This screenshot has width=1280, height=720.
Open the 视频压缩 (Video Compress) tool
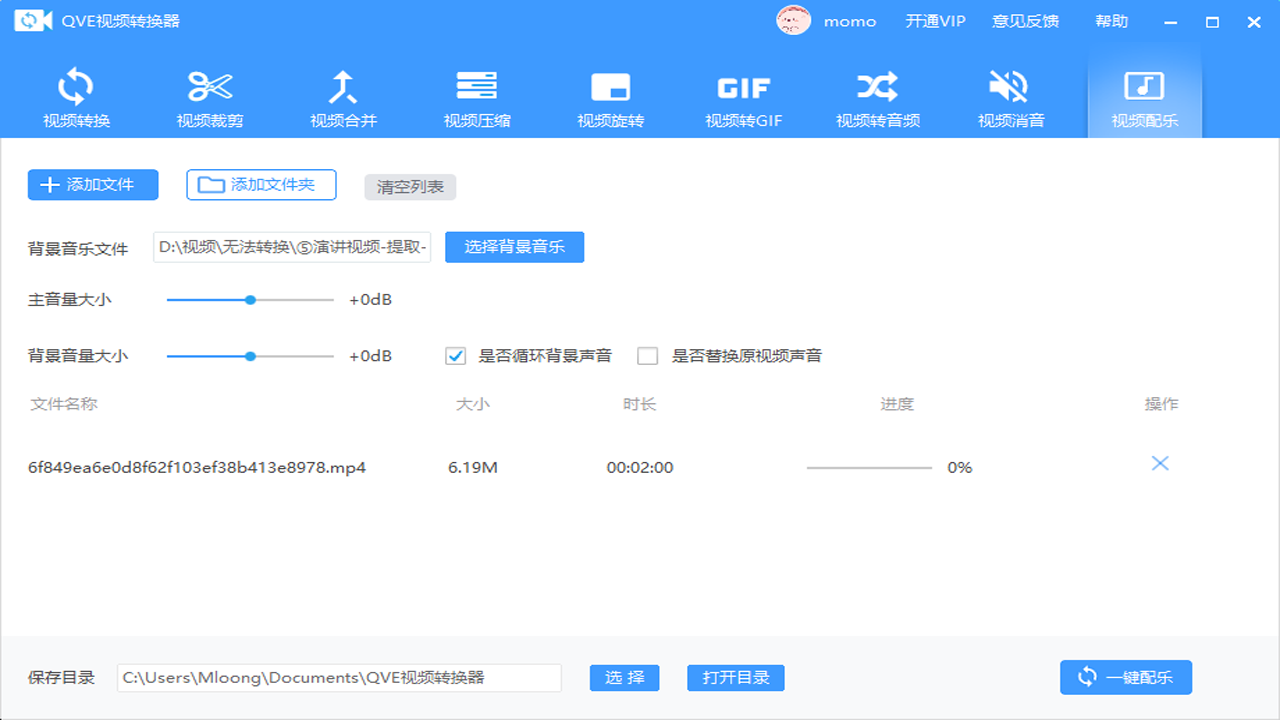[x=477, y=95]
